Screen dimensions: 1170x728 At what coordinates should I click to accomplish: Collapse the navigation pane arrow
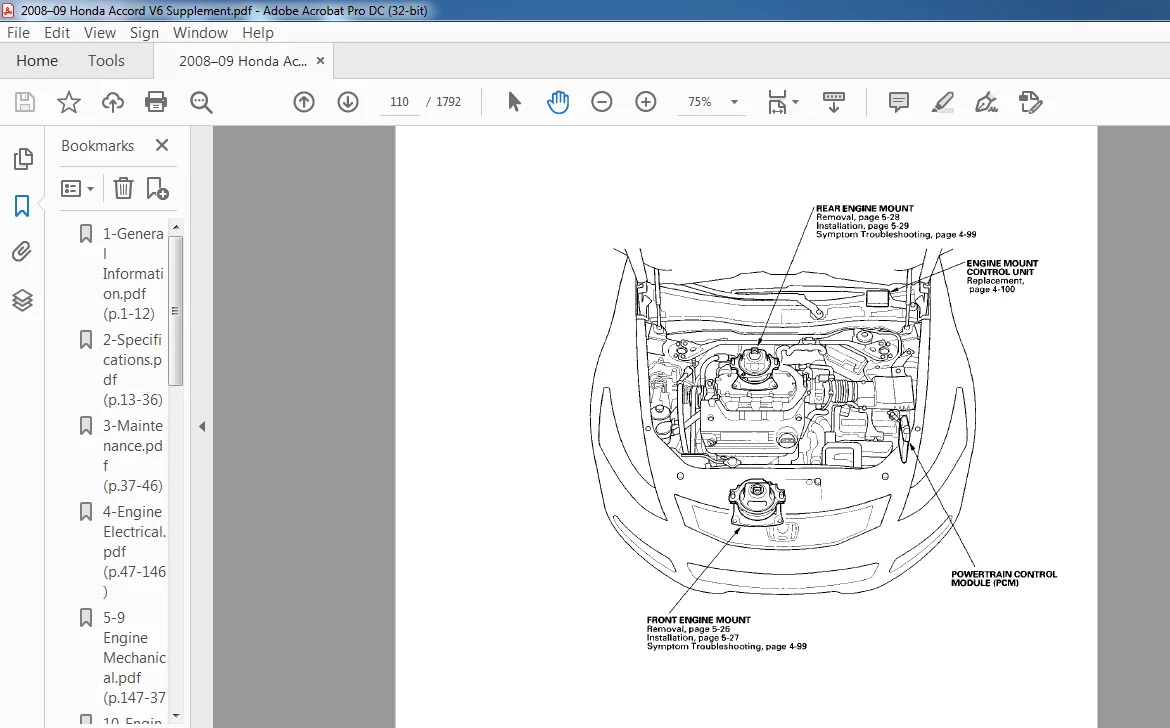tap(202, 427)
